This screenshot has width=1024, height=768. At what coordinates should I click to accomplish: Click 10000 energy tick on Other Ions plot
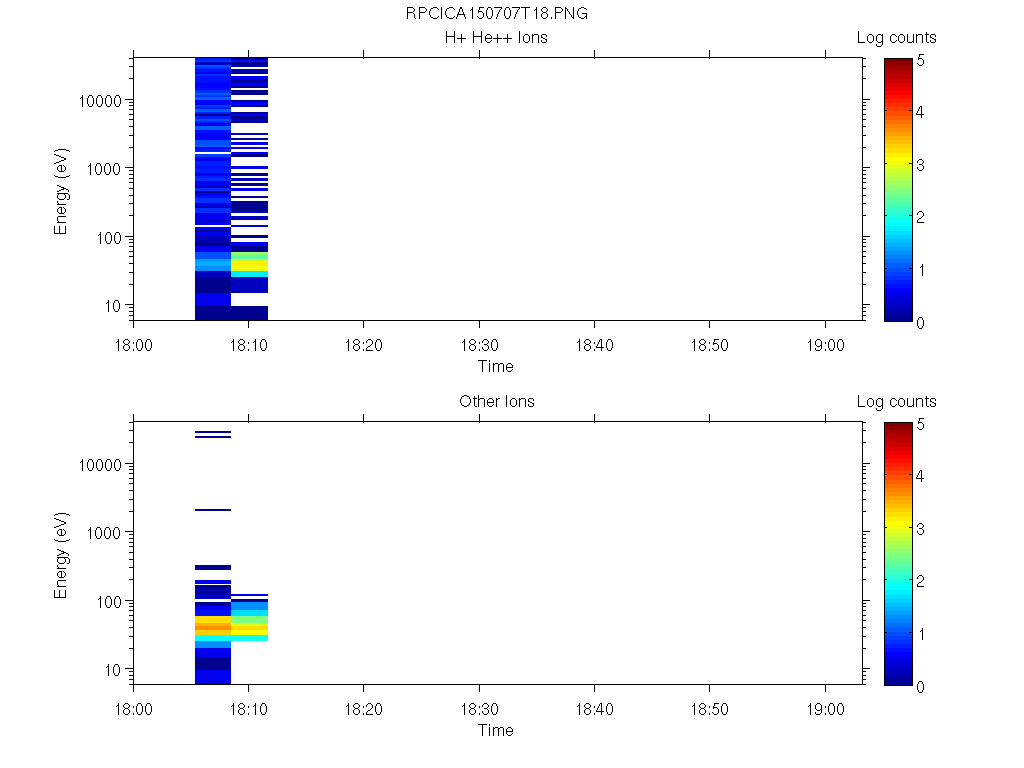(100, 465)
